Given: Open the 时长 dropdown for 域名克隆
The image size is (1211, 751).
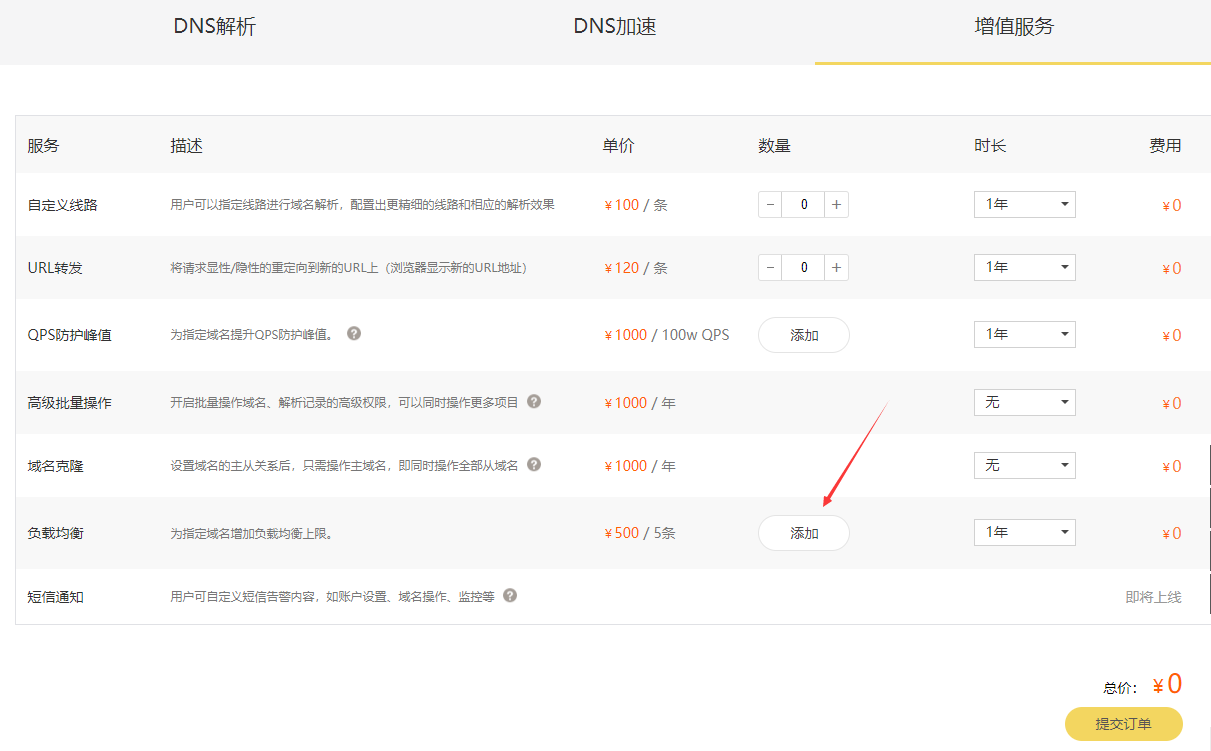Looking at the screenshot, I should 1025,465.
